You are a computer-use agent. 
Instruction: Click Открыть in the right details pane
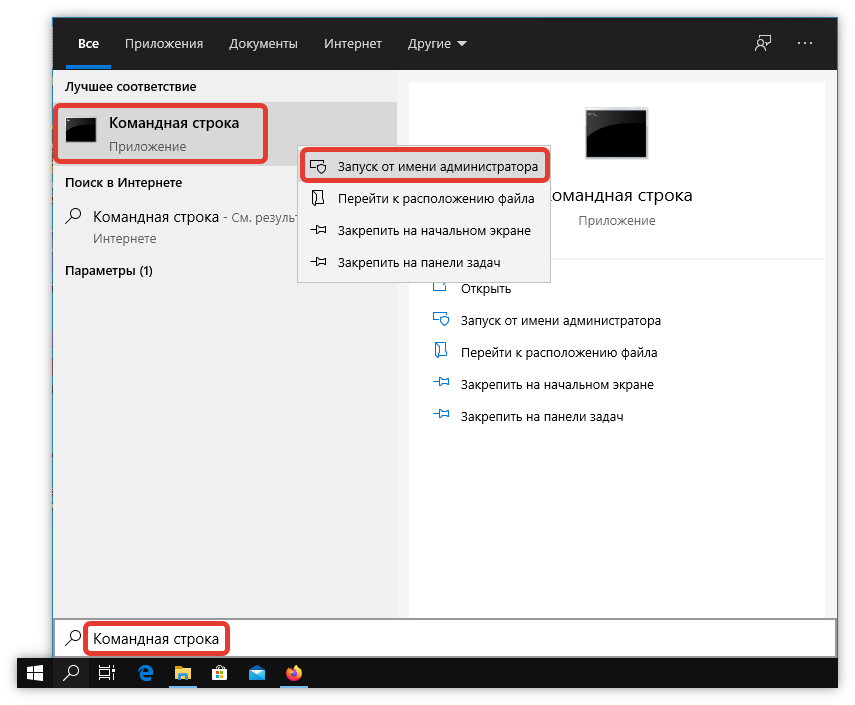486,289
